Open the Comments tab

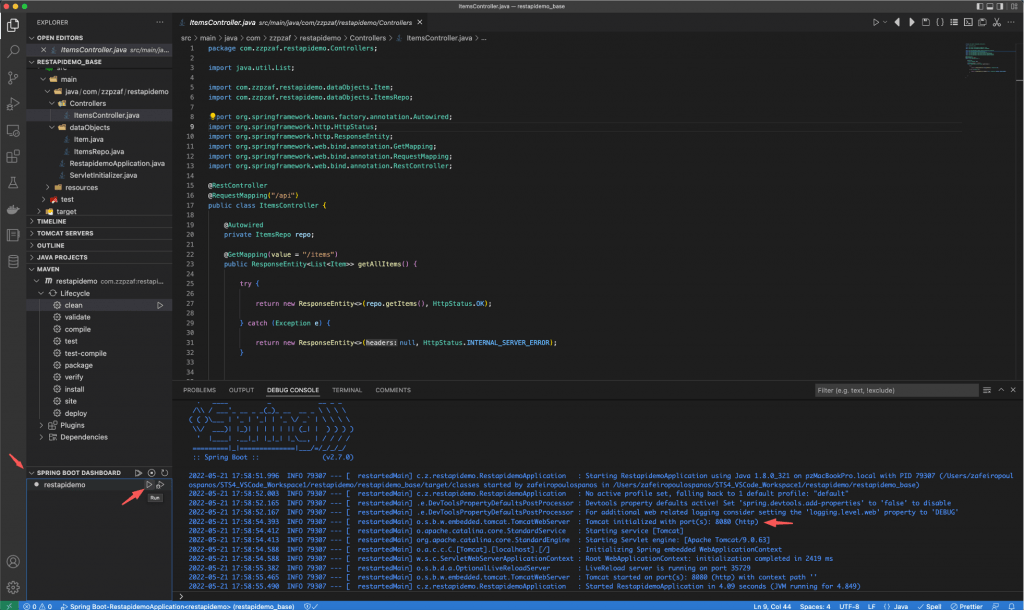coord(393,390)
